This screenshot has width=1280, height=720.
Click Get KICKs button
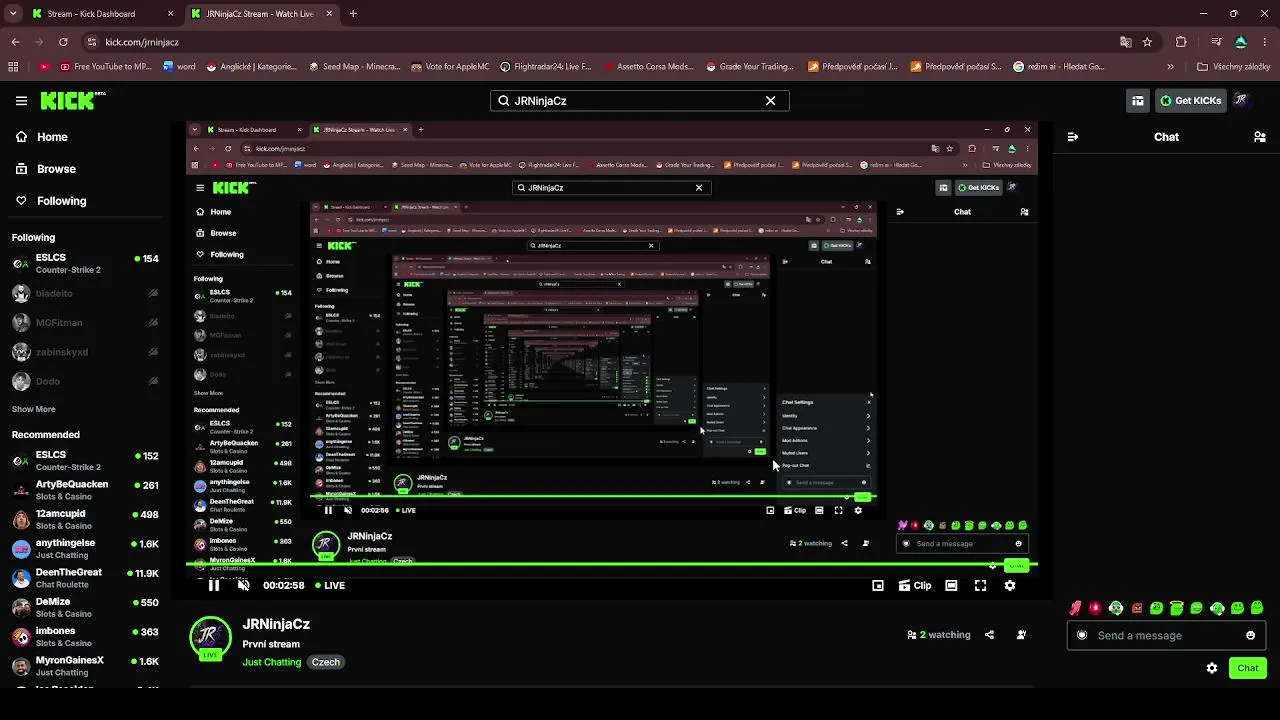1190,101
